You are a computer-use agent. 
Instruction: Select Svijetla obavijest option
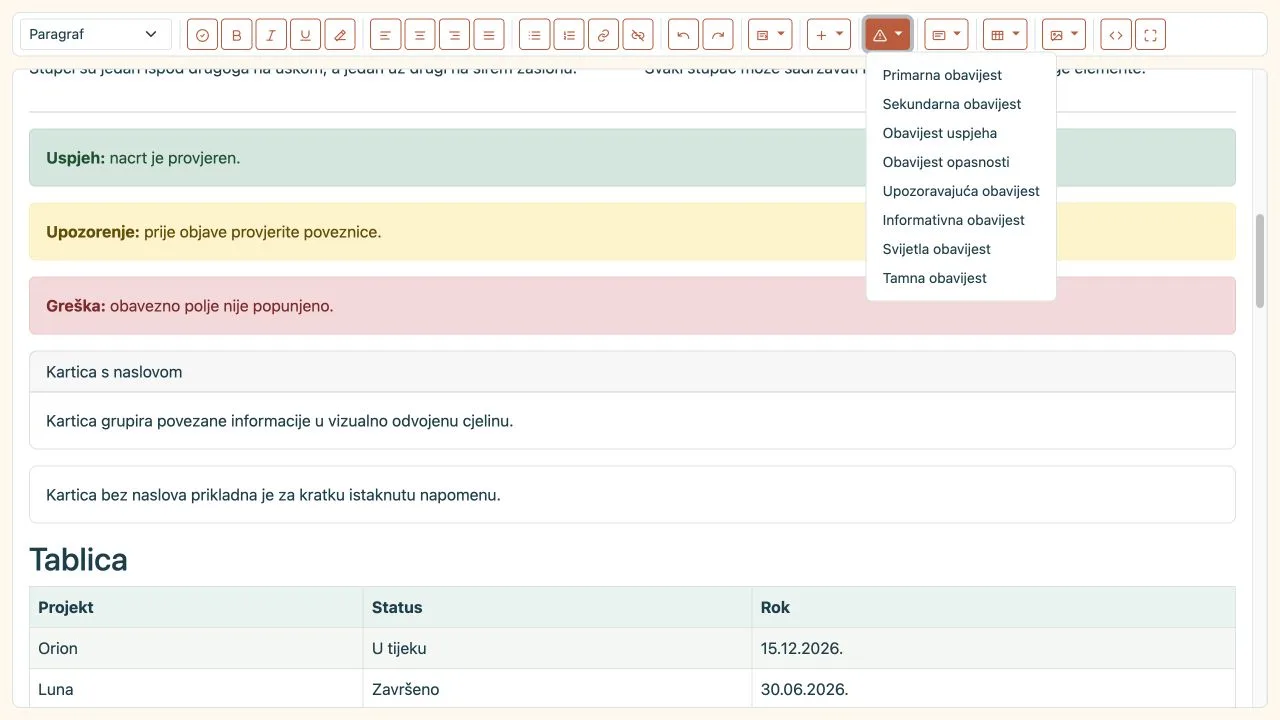click(x=961, y=249)
